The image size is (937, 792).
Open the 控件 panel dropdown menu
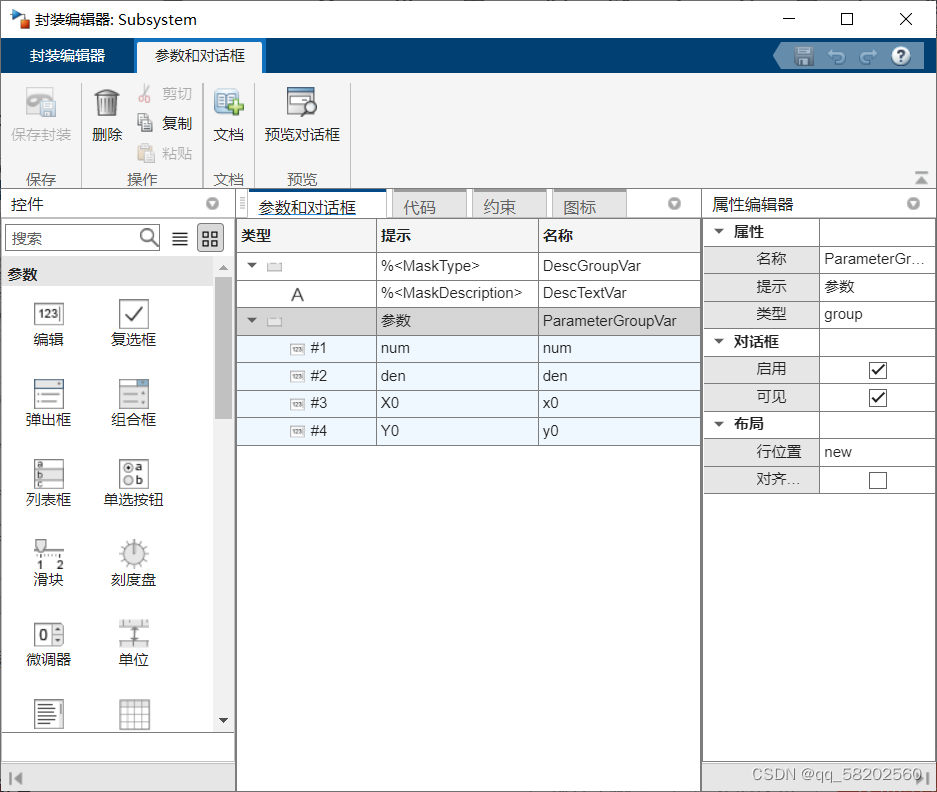(212, 204)
